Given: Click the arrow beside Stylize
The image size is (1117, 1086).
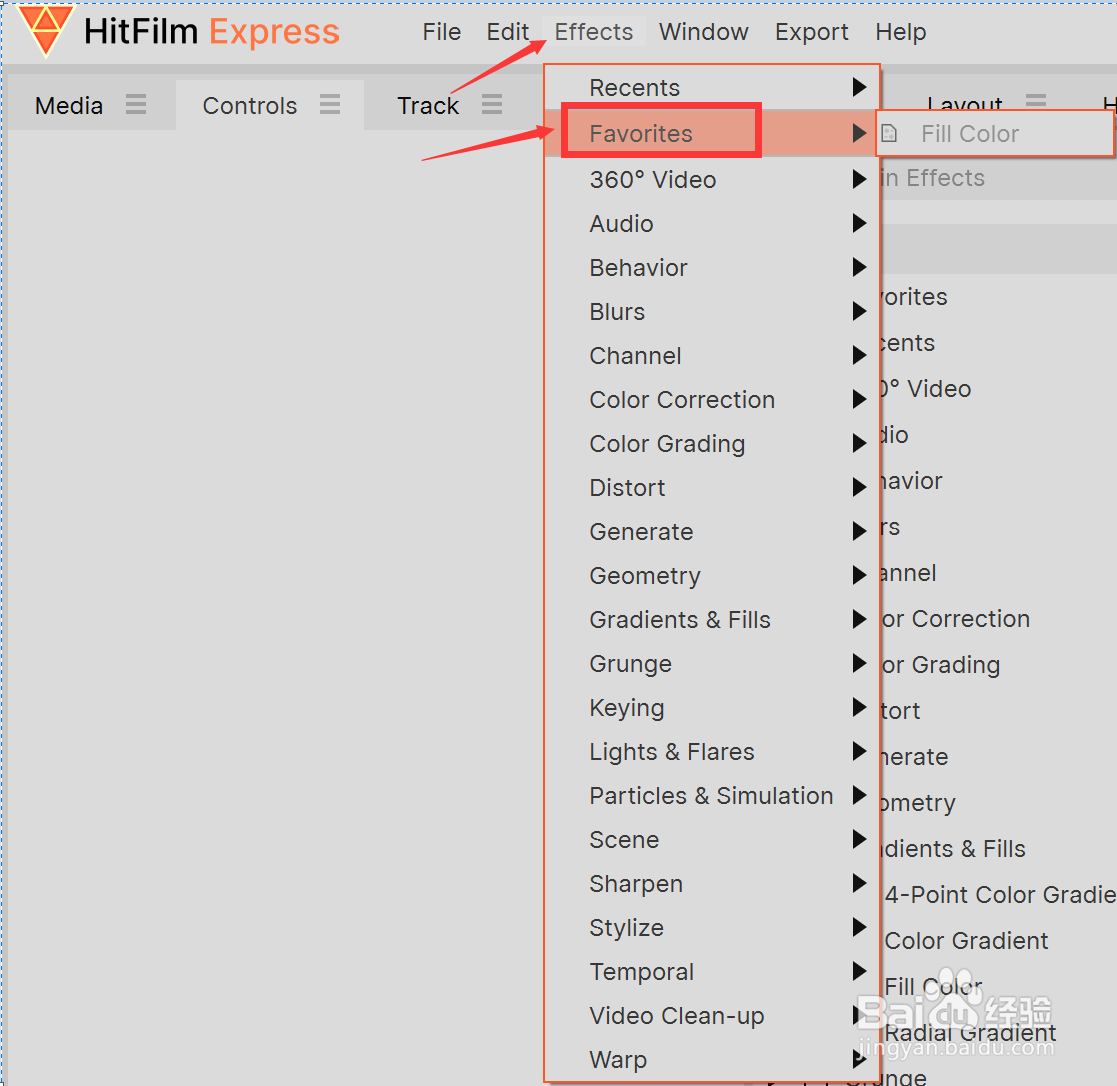Looking at the screenshot, I should tap(859, 927).
